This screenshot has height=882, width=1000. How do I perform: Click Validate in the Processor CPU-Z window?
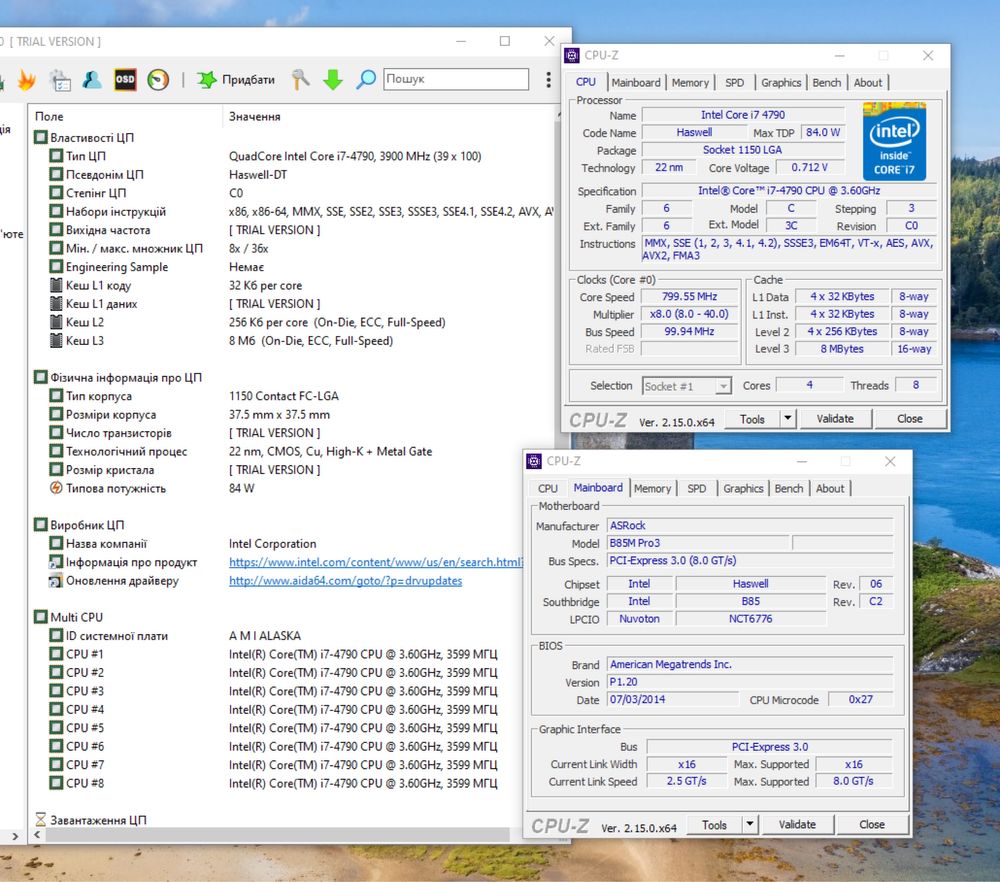835,418
